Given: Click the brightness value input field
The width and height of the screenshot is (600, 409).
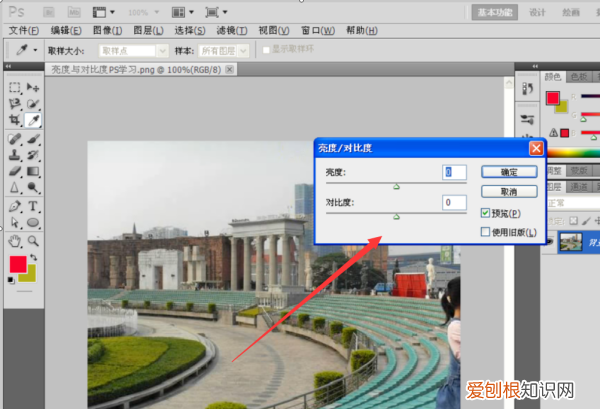Looking at the screenshot, I should (x=454, y=172).
